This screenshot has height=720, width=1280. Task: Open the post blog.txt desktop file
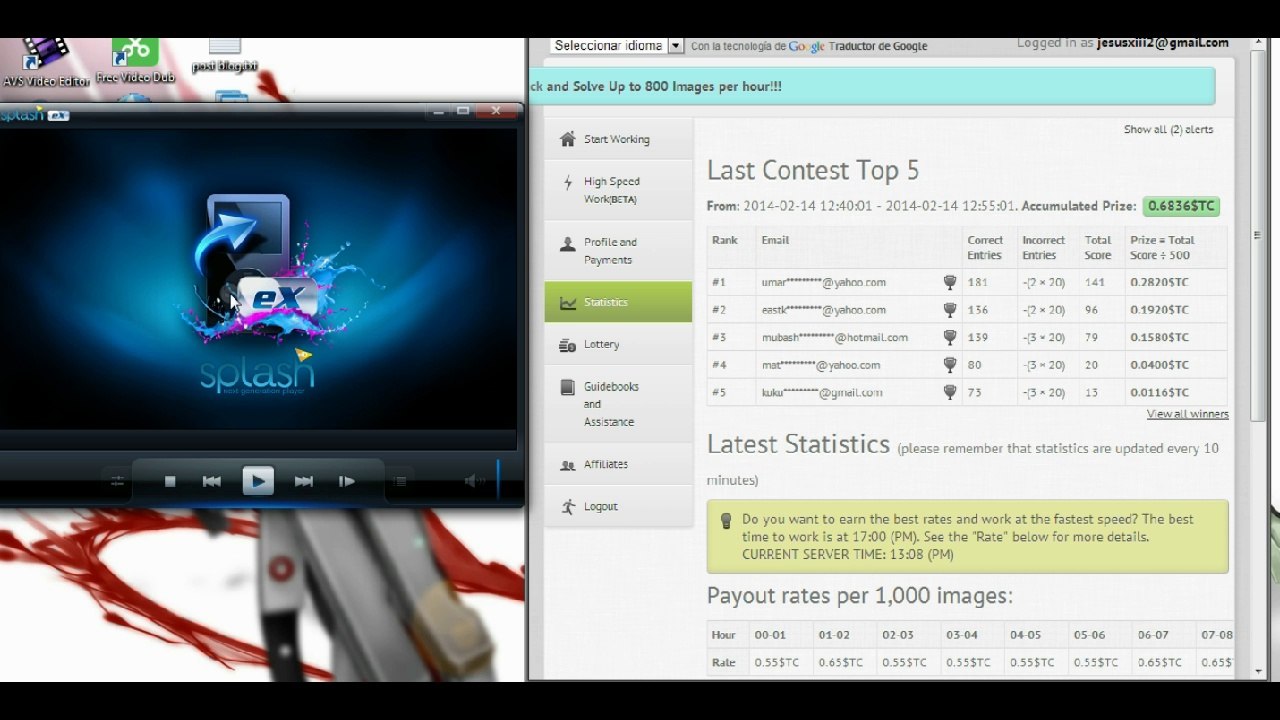225,56
